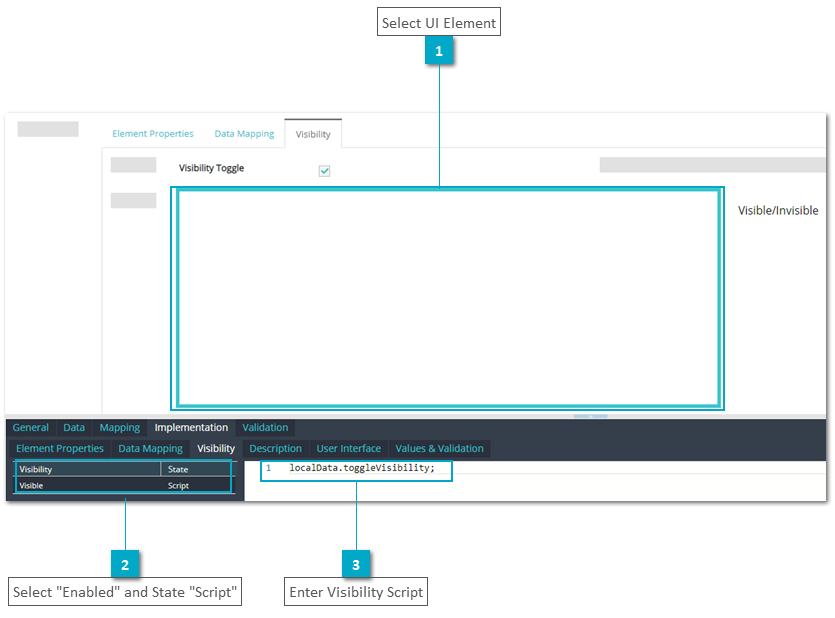
Task: Click line number 1 in the script editor
Action: pyautogui.click(x=269, y=468)
